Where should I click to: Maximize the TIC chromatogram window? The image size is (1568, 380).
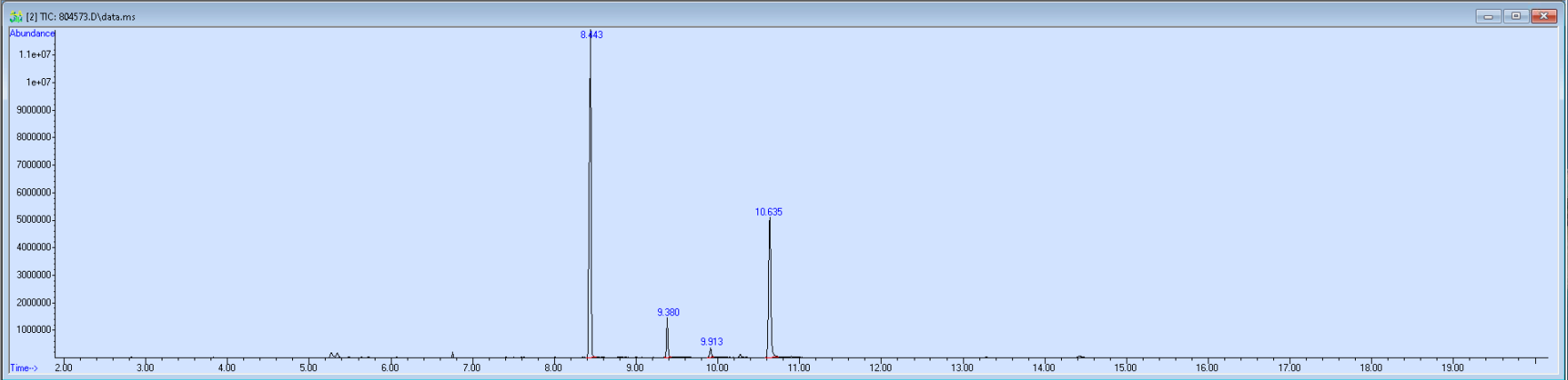(x=1516, y=16)
